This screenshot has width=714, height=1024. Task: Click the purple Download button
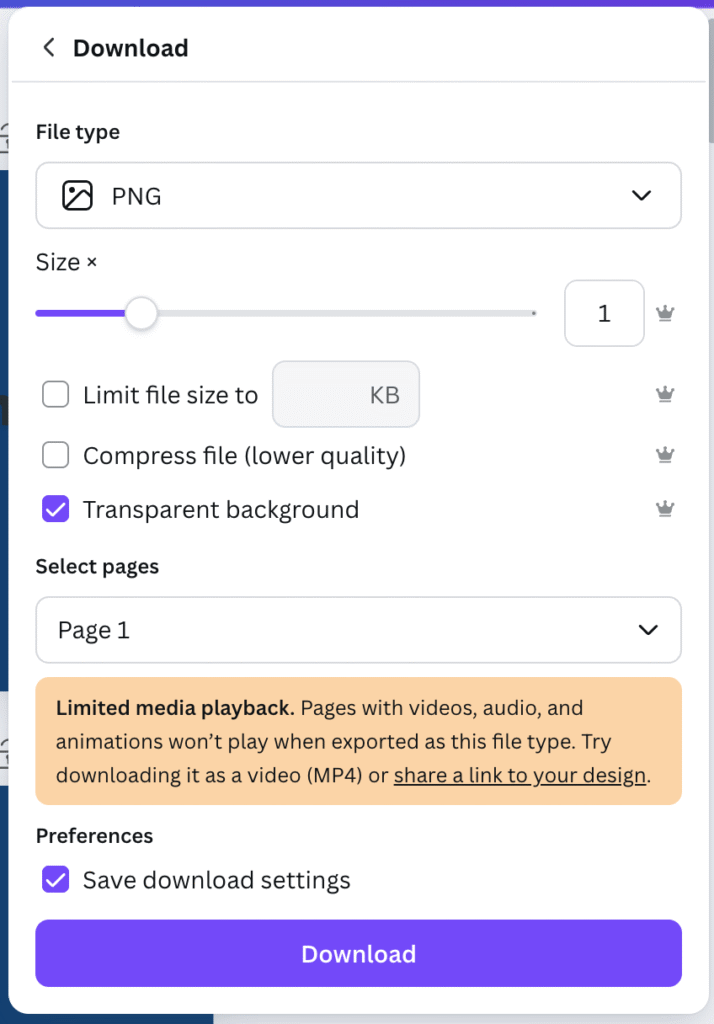pyautogui.click(x=358, y=954)
